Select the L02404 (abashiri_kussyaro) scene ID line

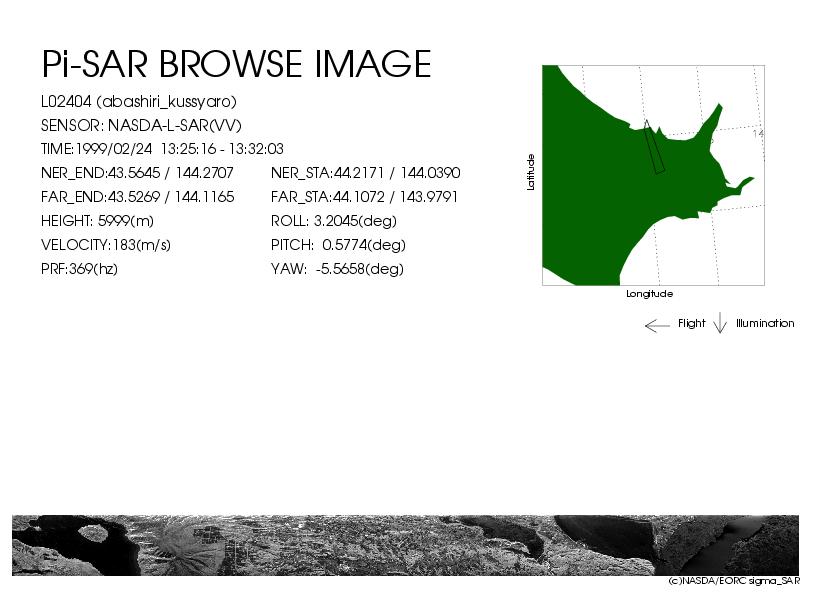click(x=139, y=102)
